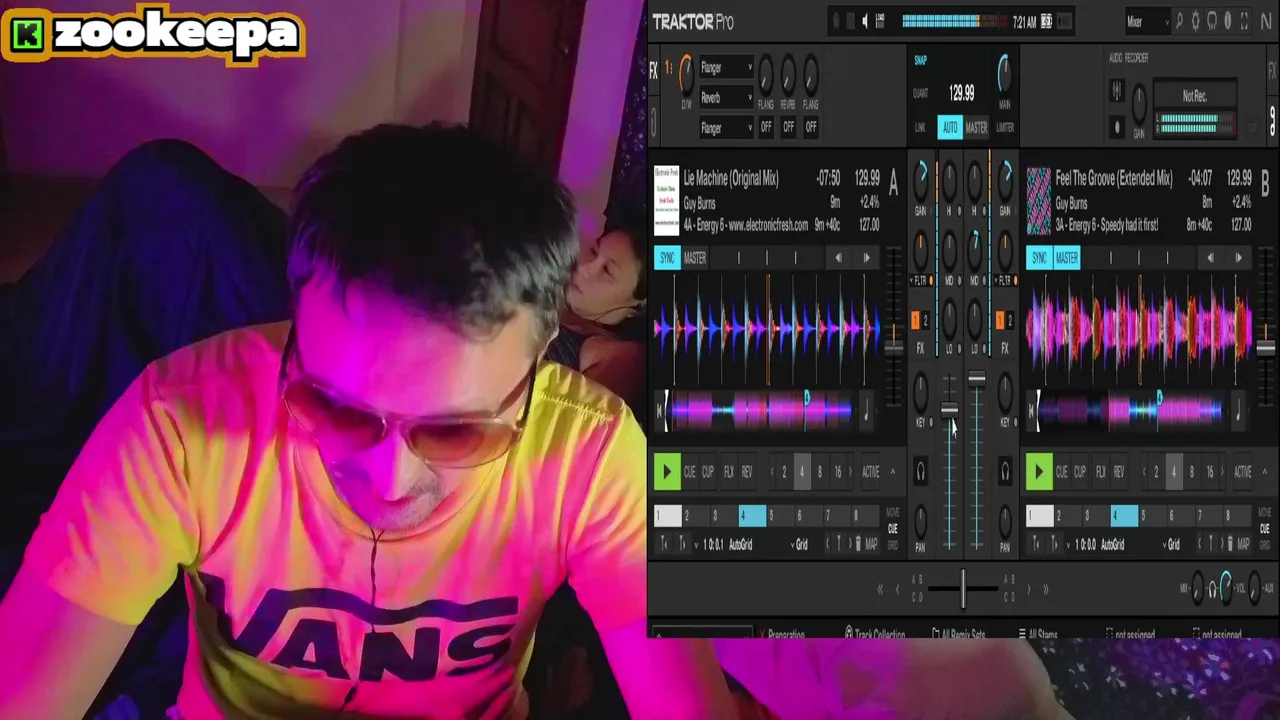This screenshot has height=720, width=1280.
Task: Click the broadcast icon in Audio Recorder
Action: [1117, 92]
